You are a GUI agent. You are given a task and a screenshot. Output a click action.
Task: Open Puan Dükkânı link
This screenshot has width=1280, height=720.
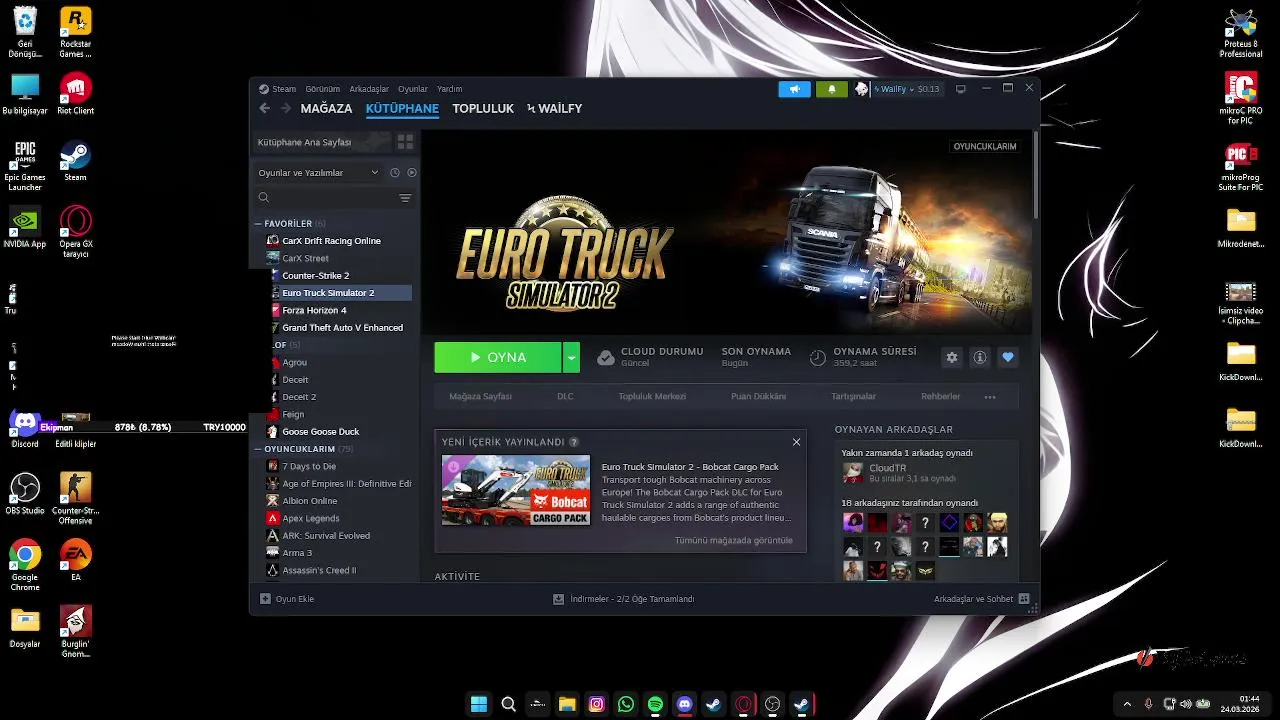click(x=758, y=397)
